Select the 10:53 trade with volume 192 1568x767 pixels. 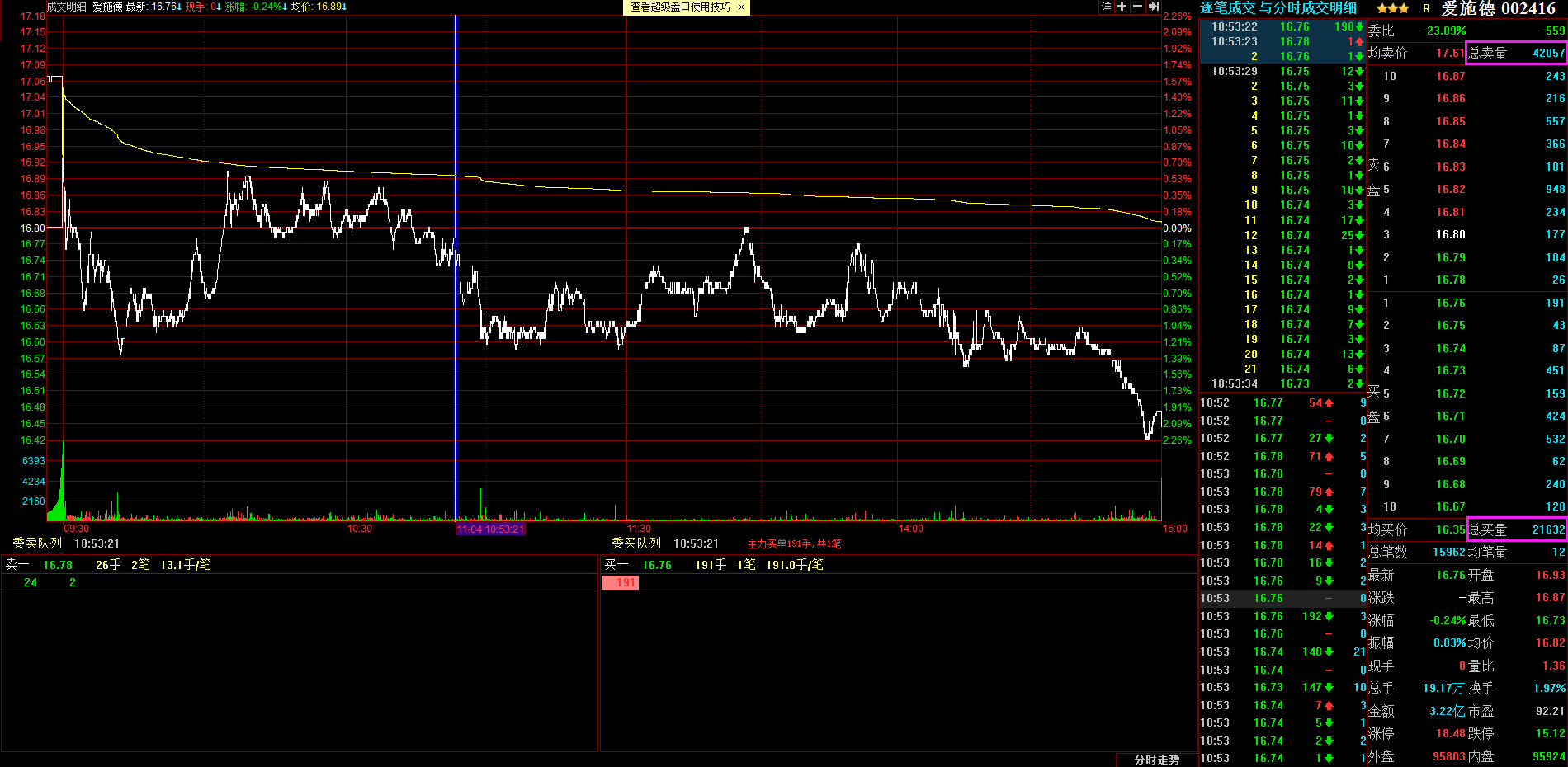[1283, 616]
